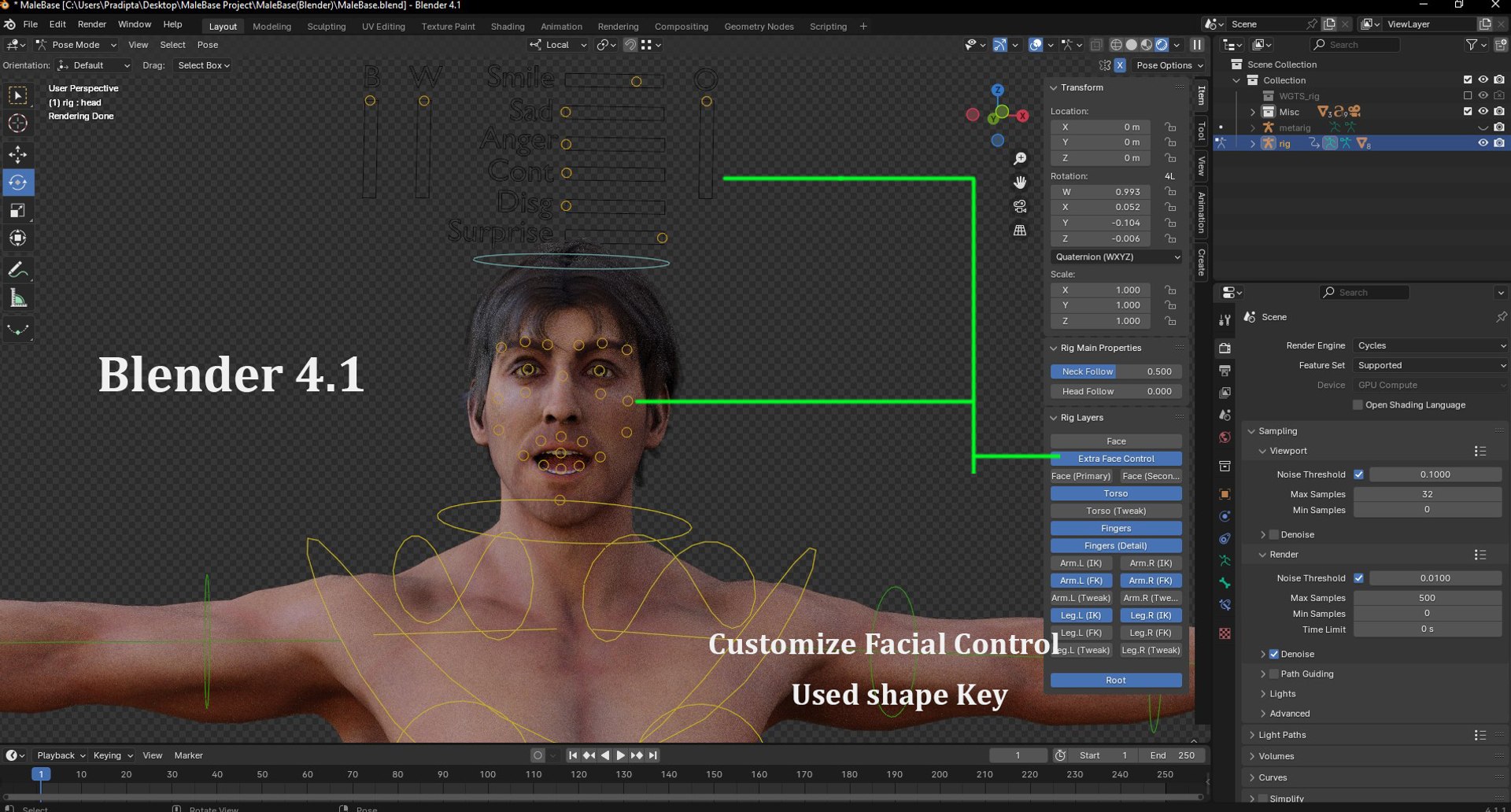
Task: Select the Move tool
Action: (17, 154)
